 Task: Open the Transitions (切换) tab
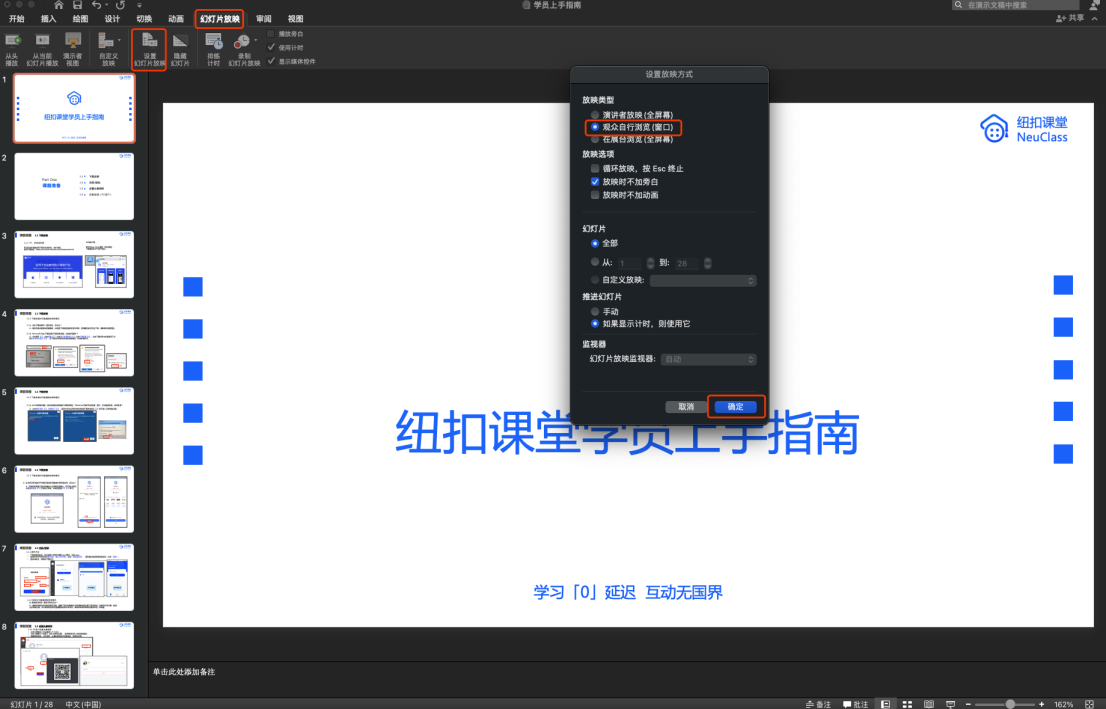pyautogui.click(x=144, y=19)
